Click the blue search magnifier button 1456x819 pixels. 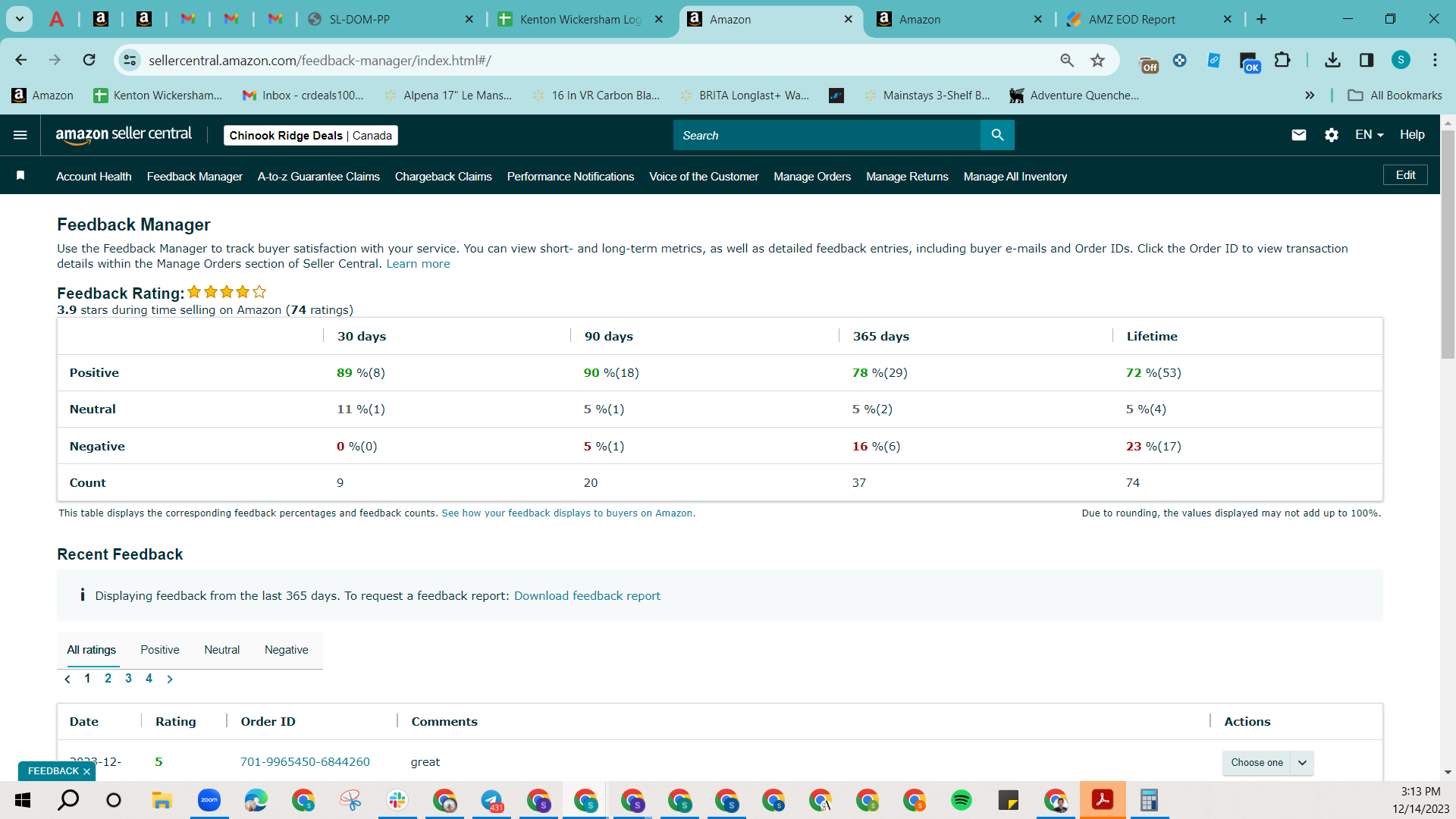click(997, 135)
